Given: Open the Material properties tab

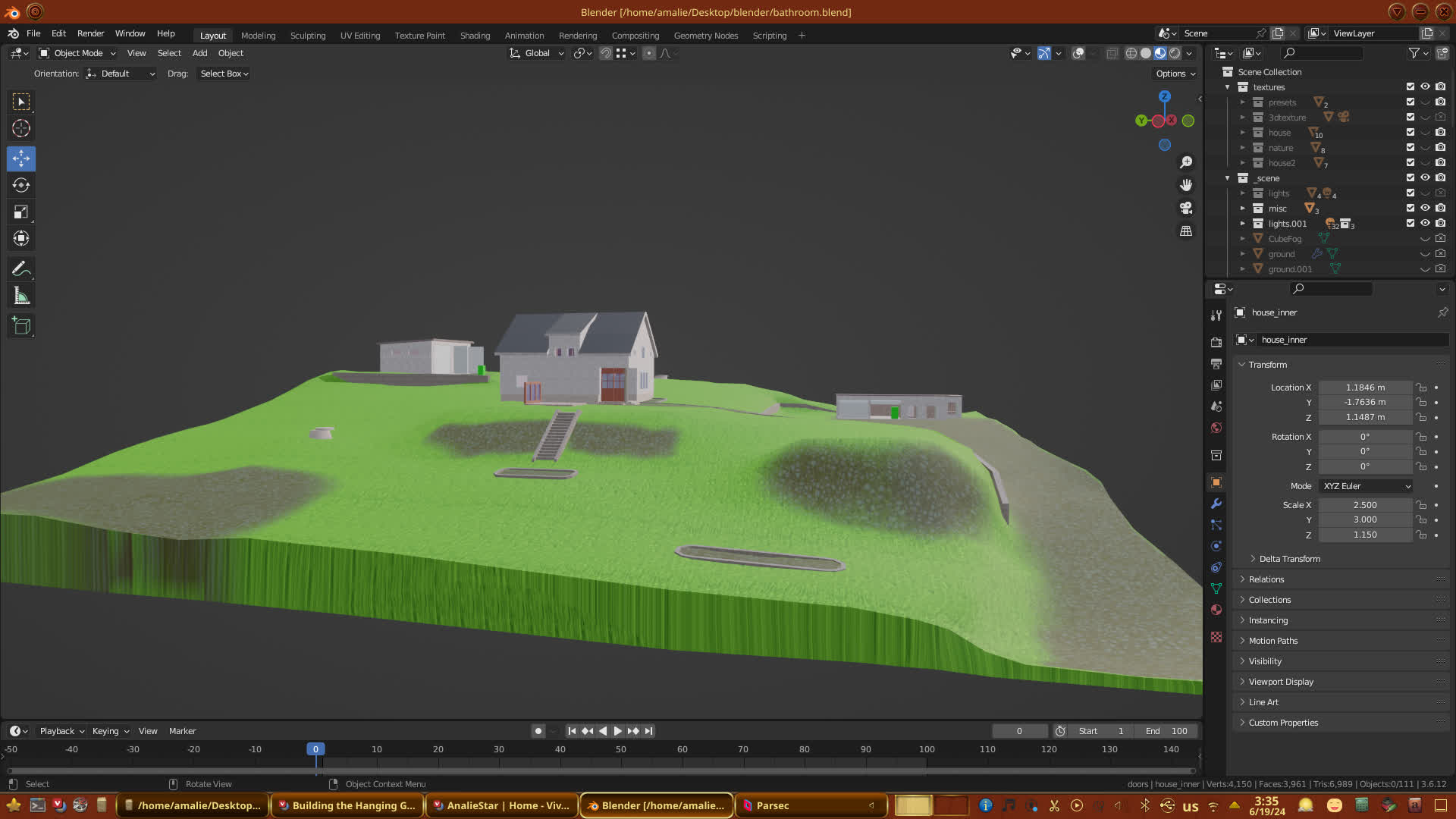Looking at the screenshot, I should click(x=1216, y=610).
